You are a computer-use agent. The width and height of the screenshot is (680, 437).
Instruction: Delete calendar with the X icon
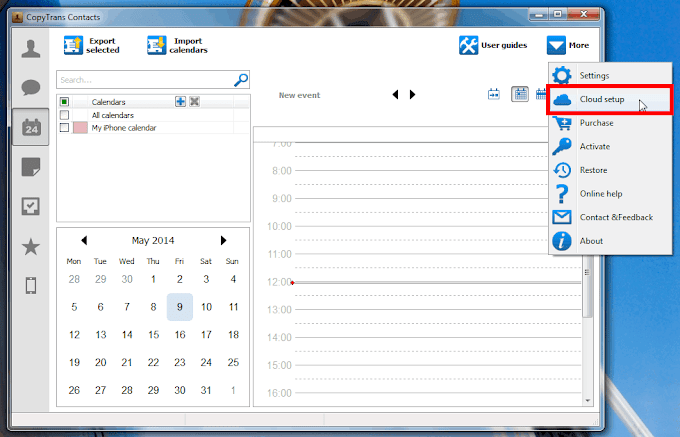pyautogui.click(x=194, y=101)
